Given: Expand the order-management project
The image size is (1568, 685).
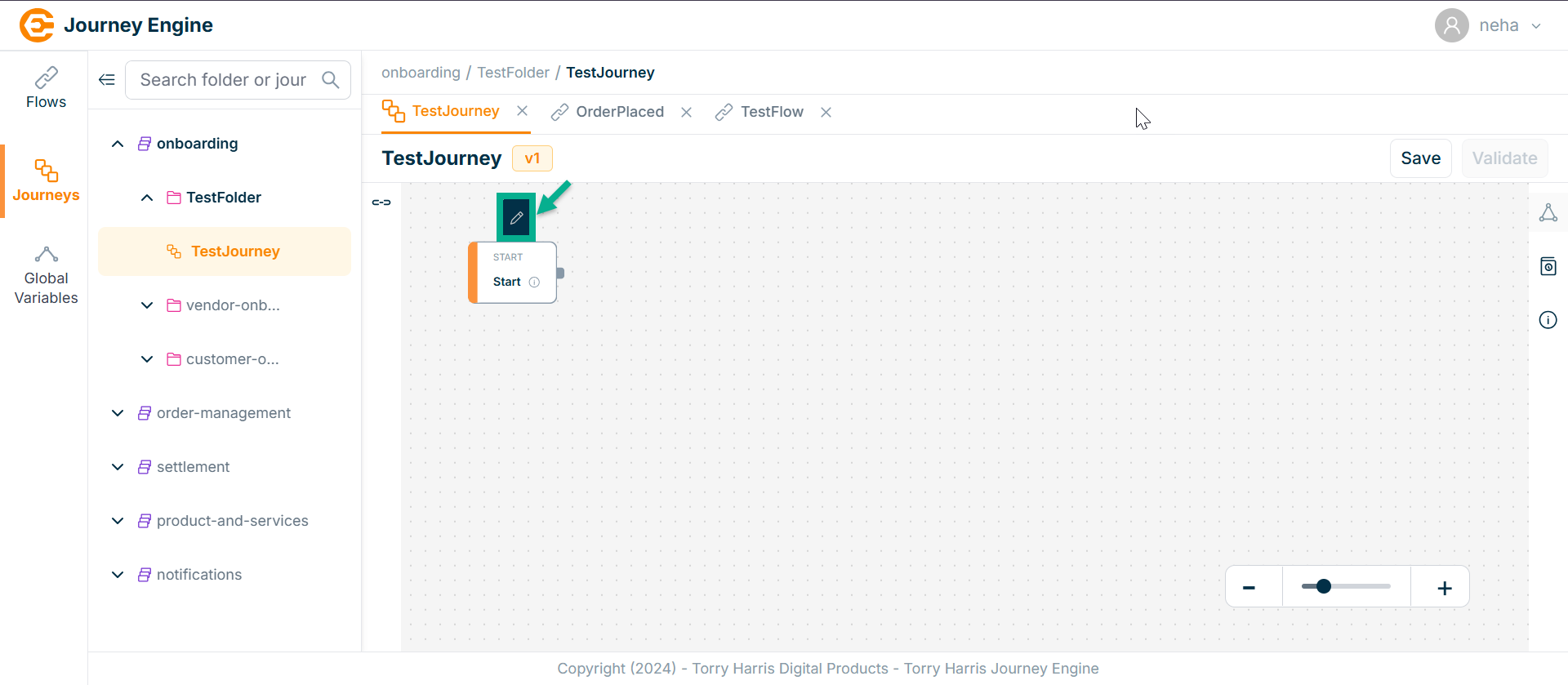Looking at the screenshot, I should point(118,413).
